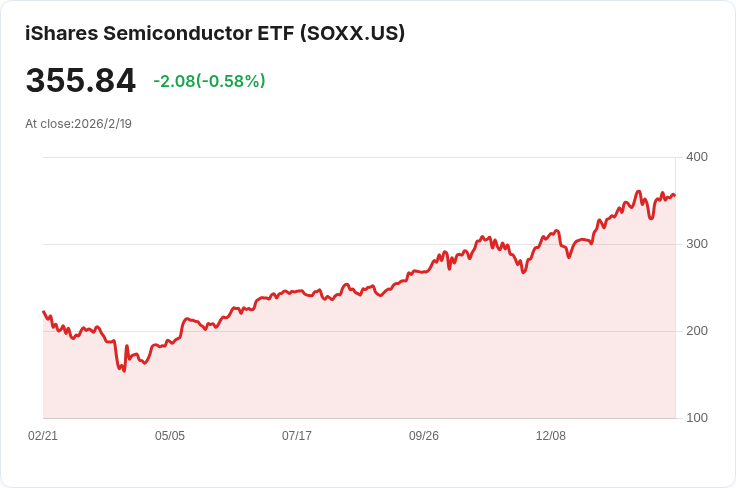Select the 05/05 date on the x-axis
The height and width of the screenshot is (488, 736).
tap(170, 436)
